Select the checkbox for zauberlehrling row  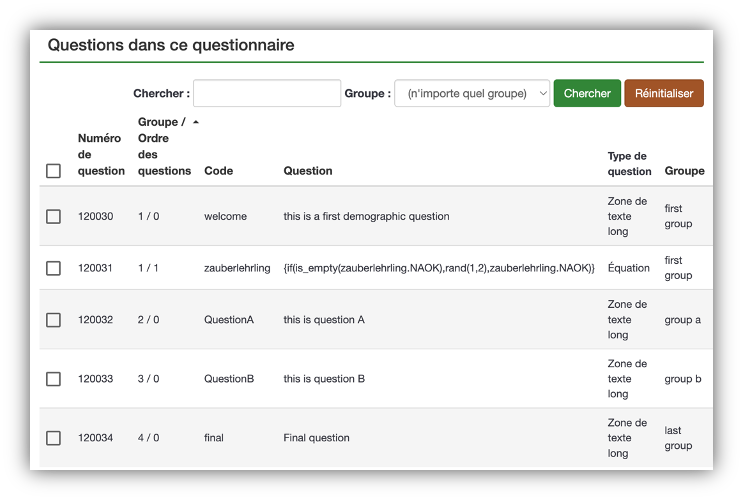click(53, 268)
